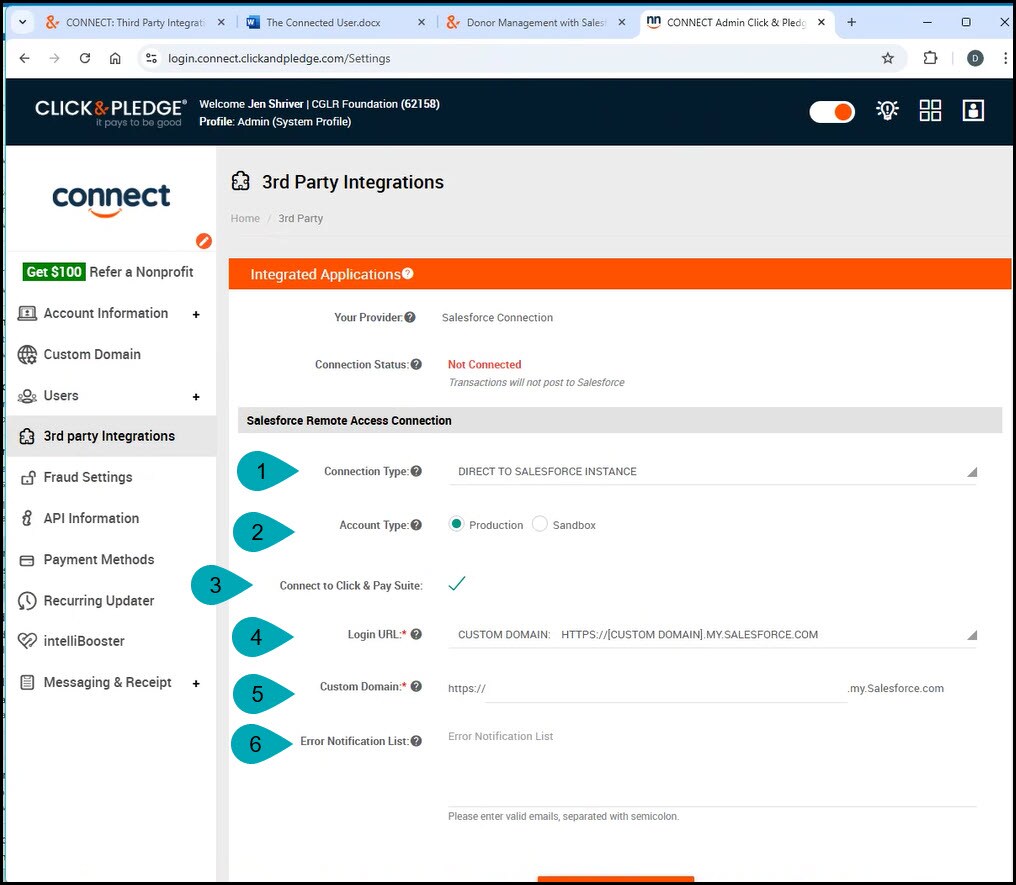
Task: Close The Connected User.docx tab
Action: [421, 22]
